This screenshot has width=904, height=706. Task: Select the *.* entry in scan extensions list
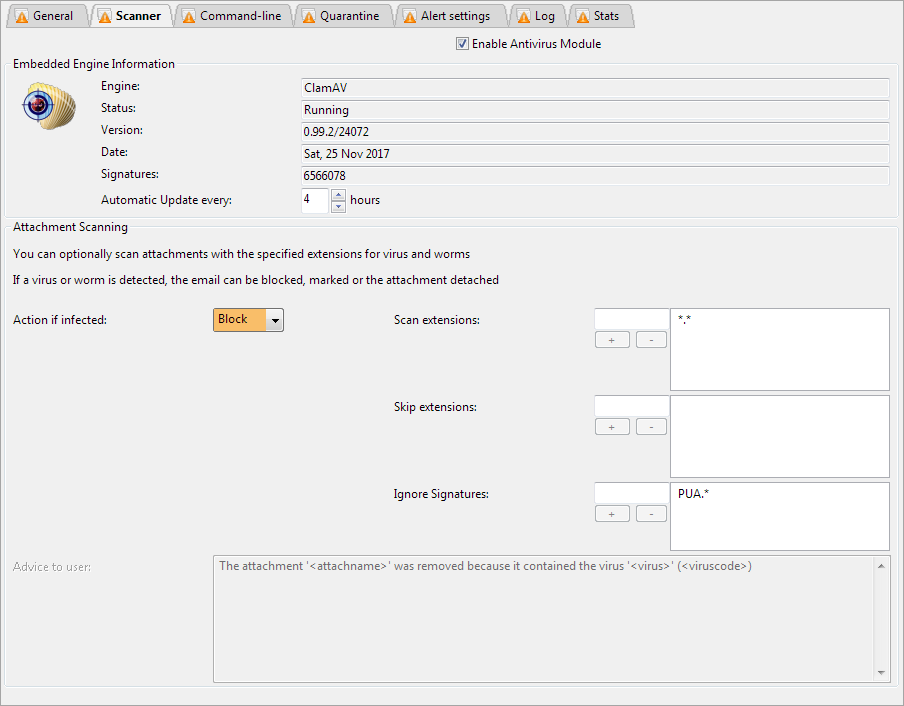686,320
